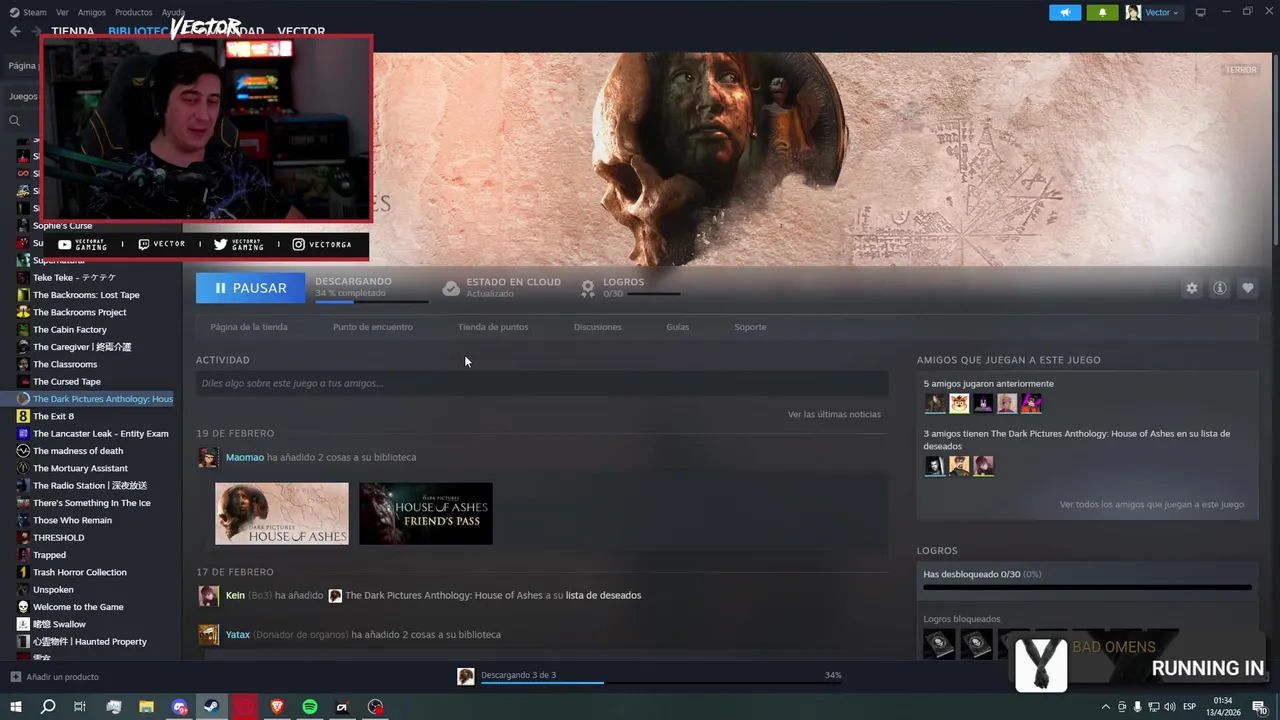Viewport: 1280px width, 720px height.
Task: Click Ver todos los amigos link
Action: coord(1151,504)
